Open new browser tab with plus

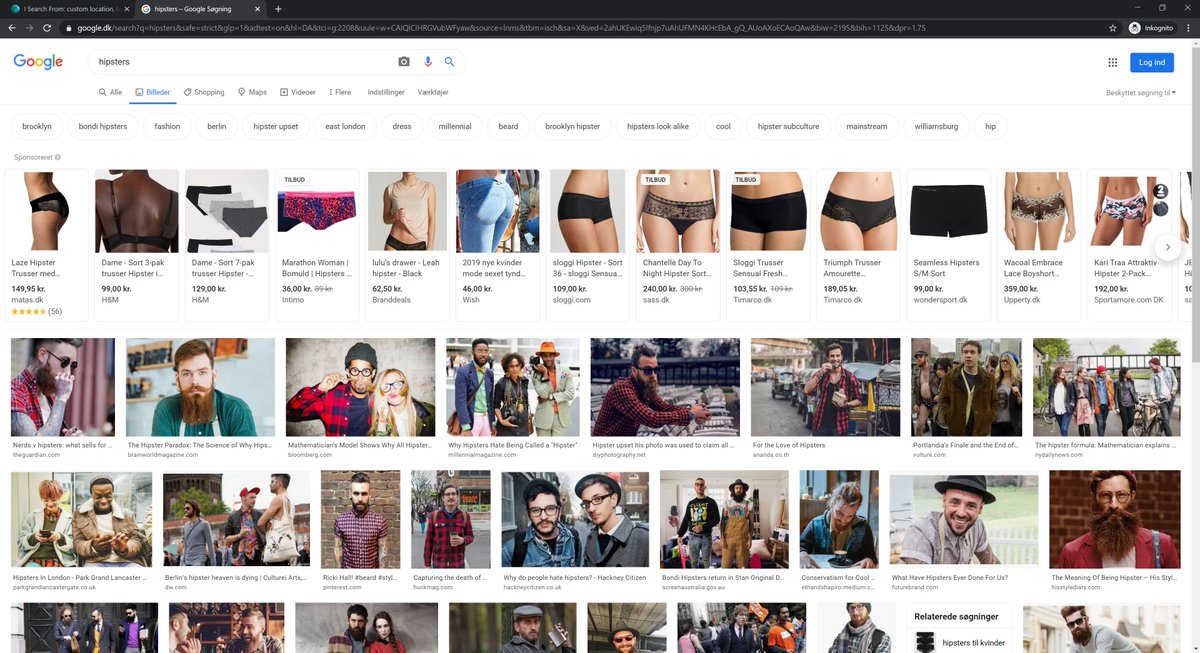[x=279, y=9]
